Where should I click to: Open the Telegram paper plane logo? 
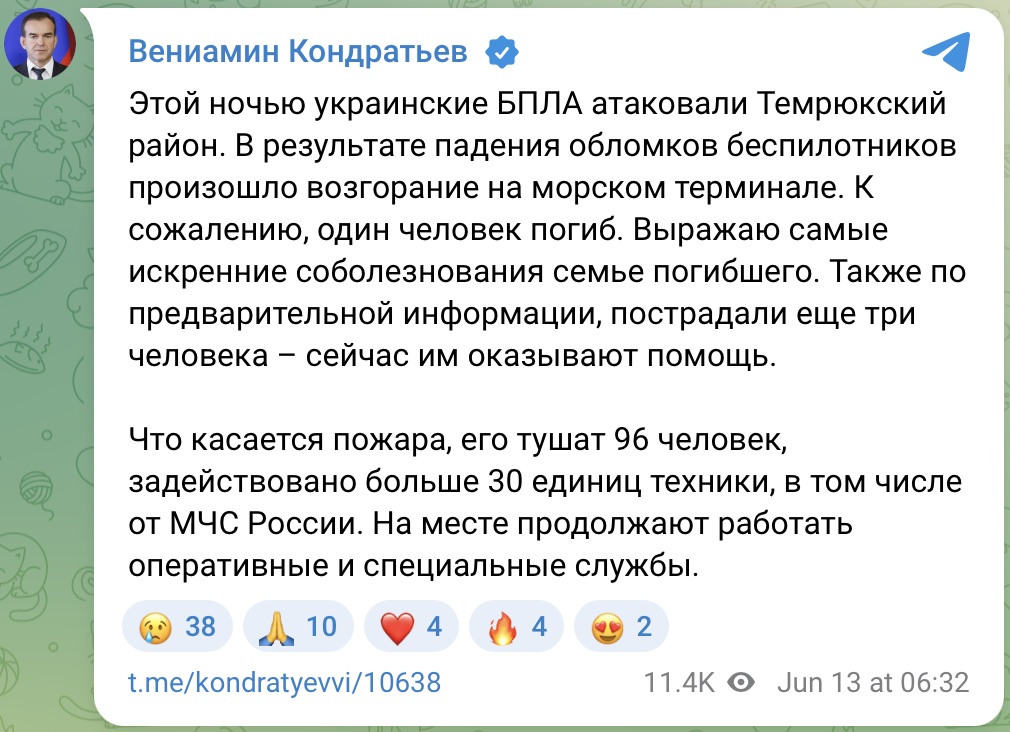tap(946, 51)
